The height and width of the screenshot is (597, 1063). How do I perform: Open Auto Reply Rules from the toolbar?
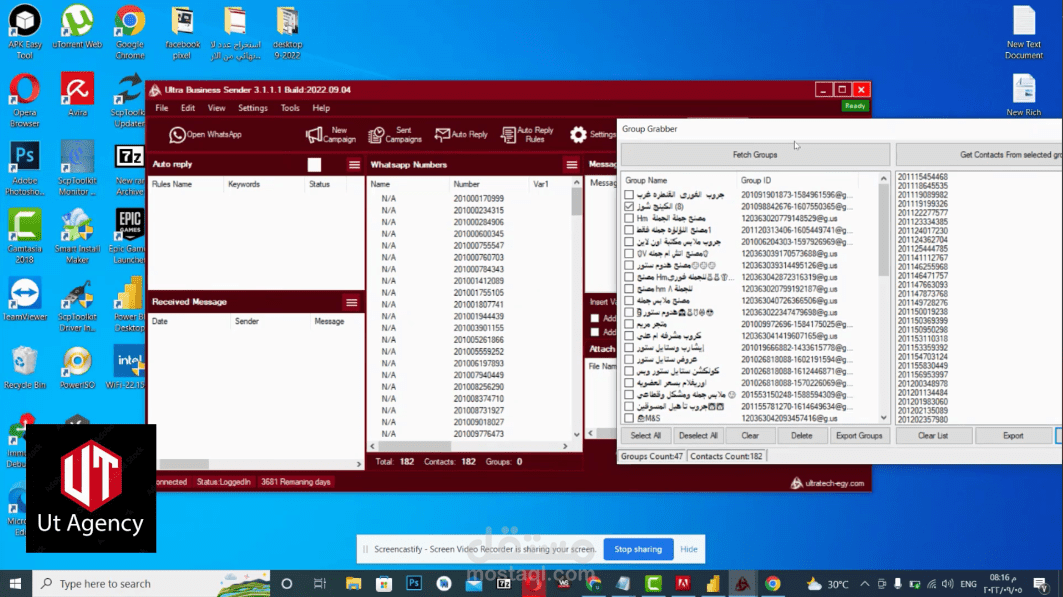pos(527,134)
